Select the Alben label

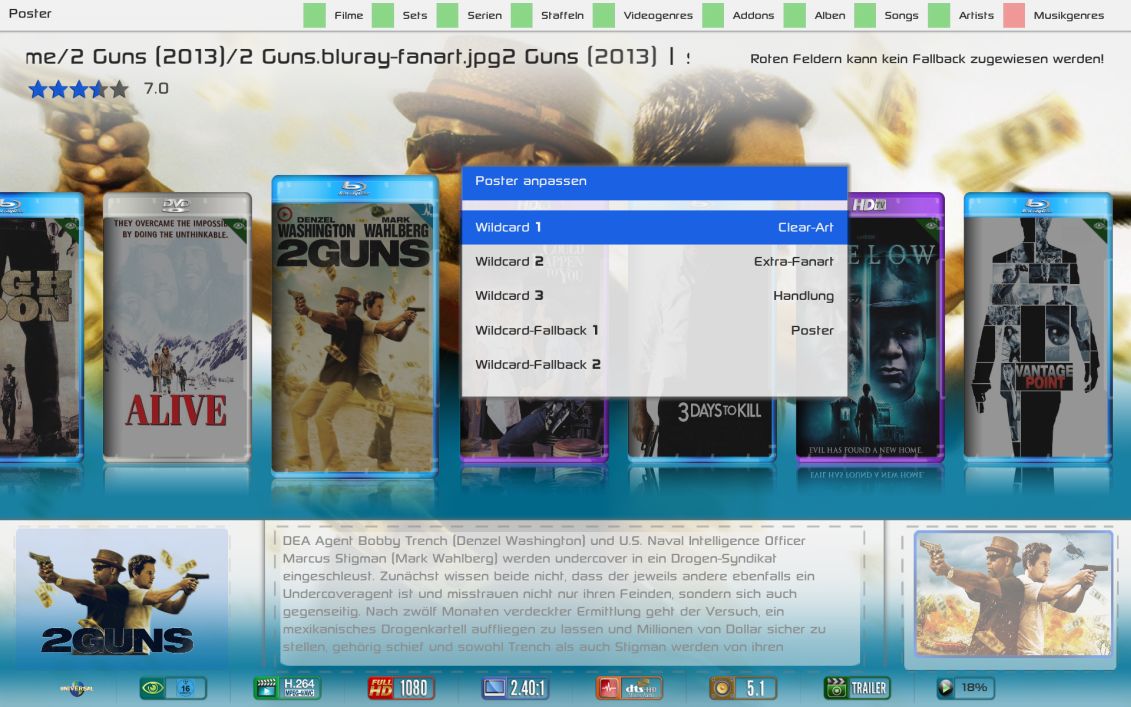[829, 15]
